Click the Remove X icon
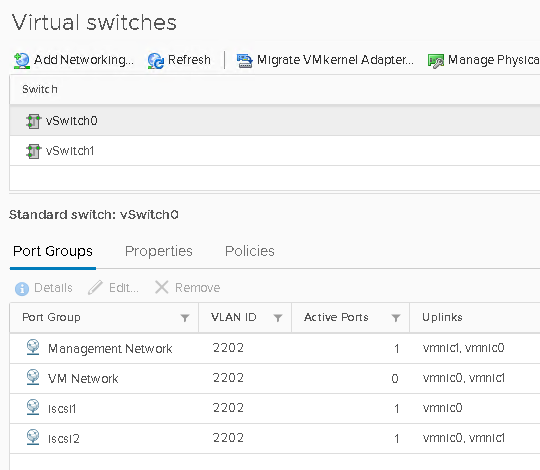The image size is (540, 470). pos(162,287)
